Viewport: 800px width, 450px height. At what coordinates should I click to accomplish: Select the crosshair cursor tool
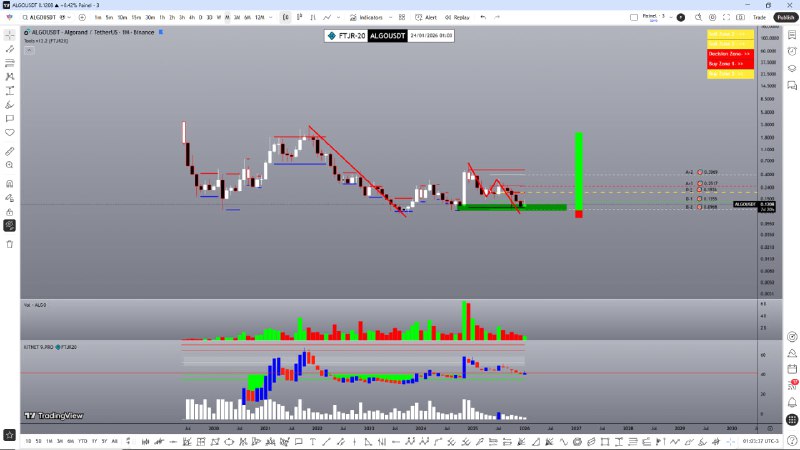click(x=10, y=33)
